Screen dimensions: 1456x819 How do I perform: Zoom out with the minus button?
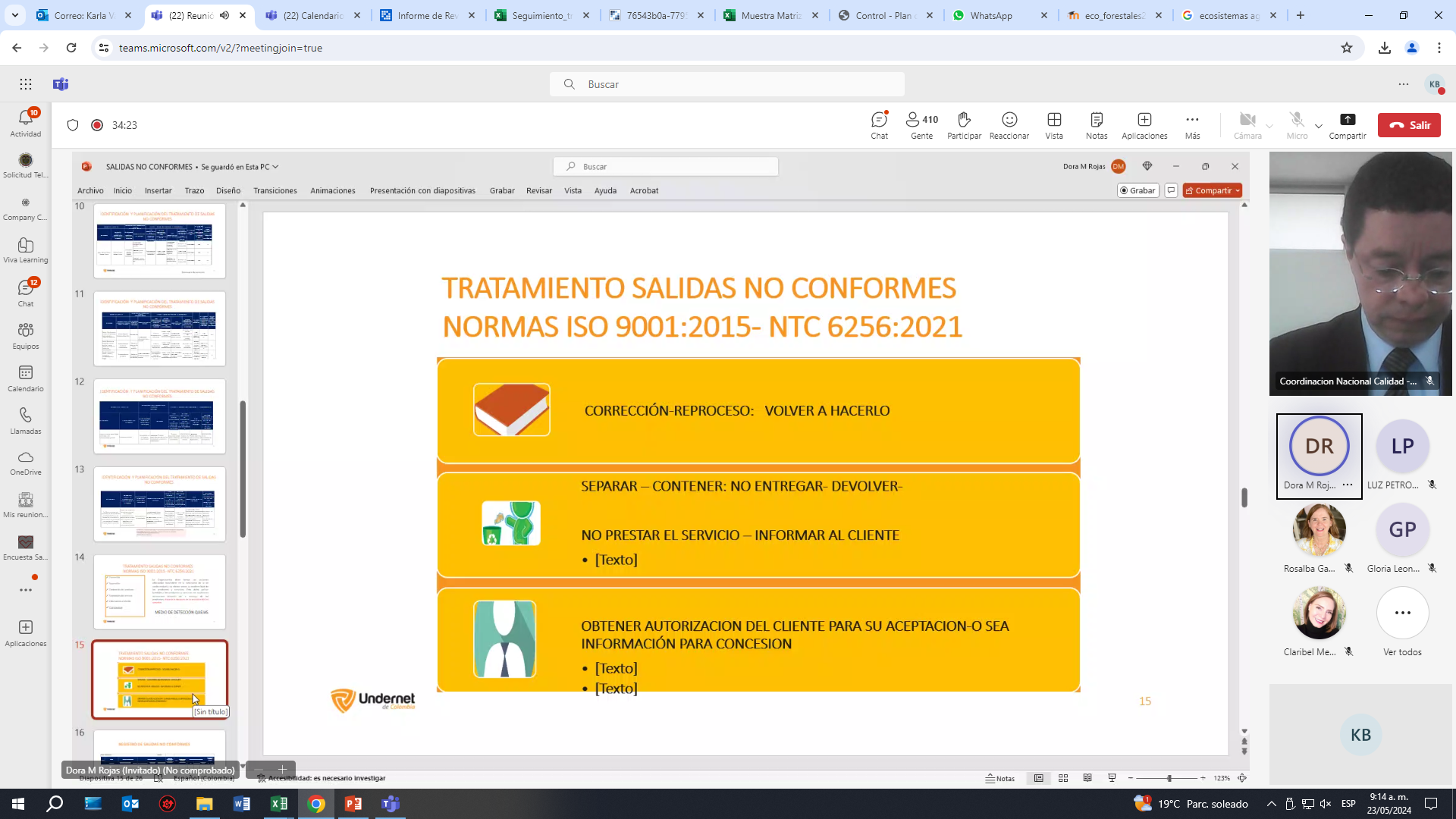1131,778
